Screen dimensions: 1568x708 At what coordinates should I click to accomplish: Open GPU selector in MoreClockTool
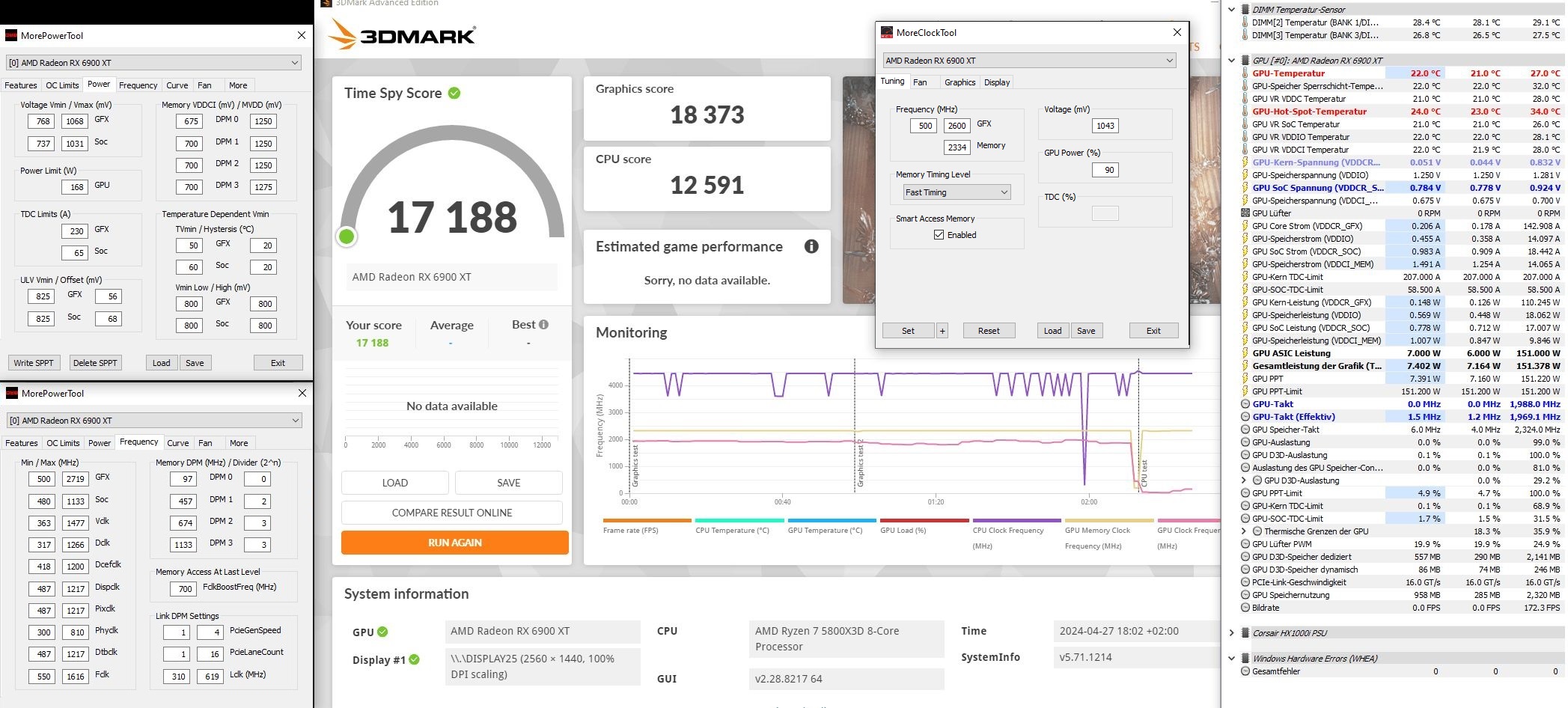(x=1029, y=61)
